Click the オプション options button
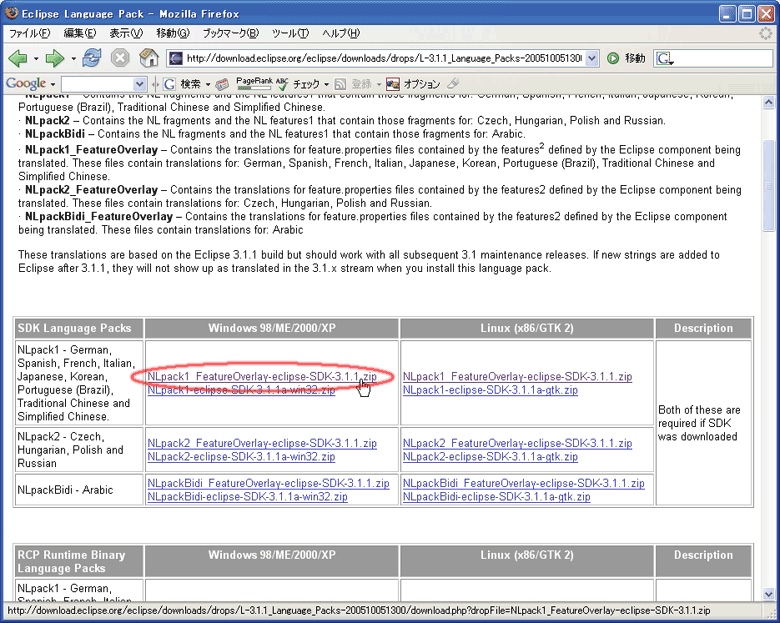Image resolution: width=780 pixels, height=623 pixels. 421,84
